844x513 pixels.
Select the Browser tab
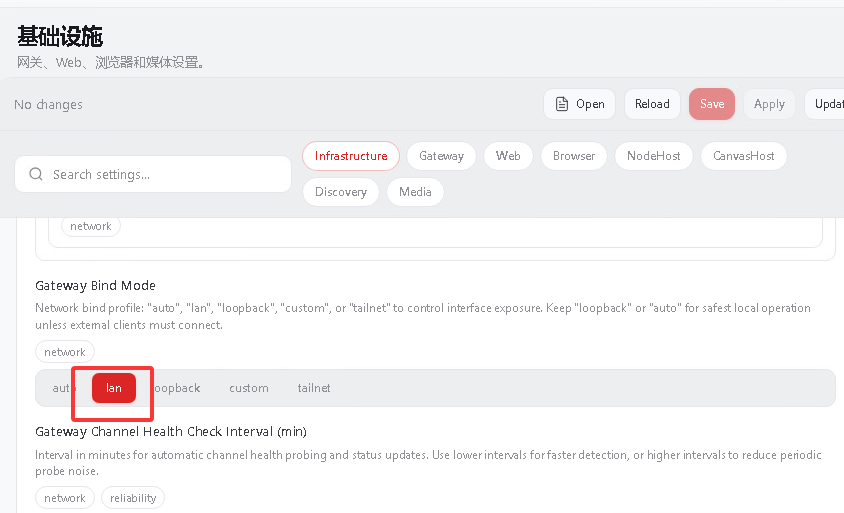(x=574, y=156)
